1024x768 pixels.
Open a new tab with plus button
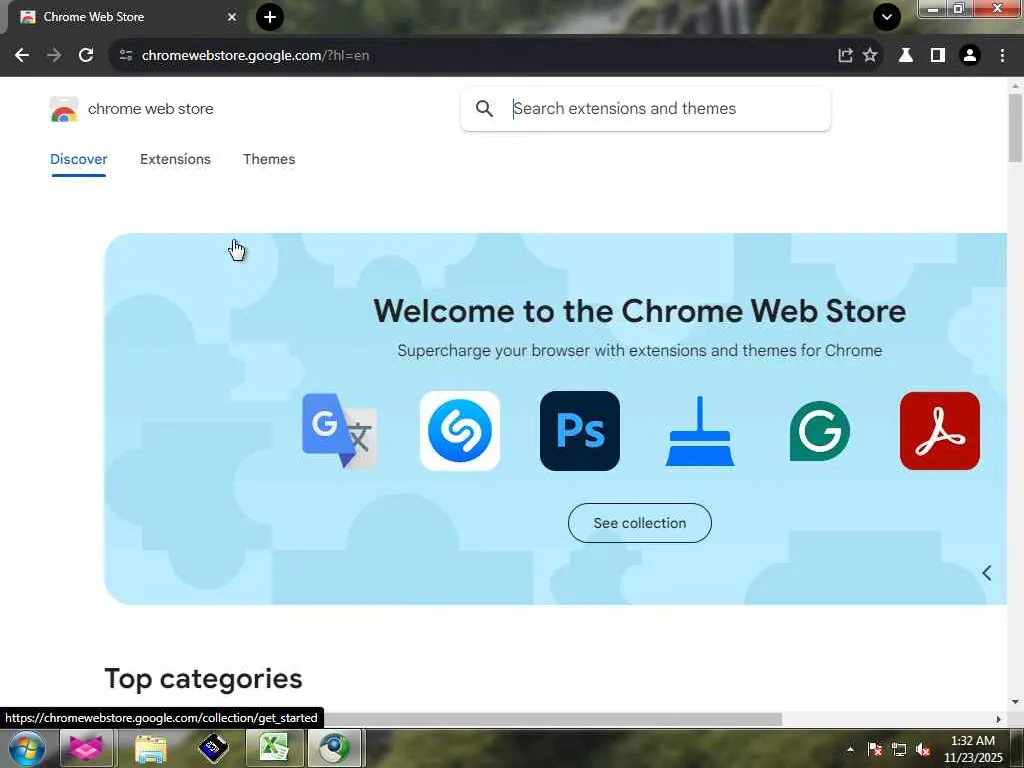pos(270,17)
